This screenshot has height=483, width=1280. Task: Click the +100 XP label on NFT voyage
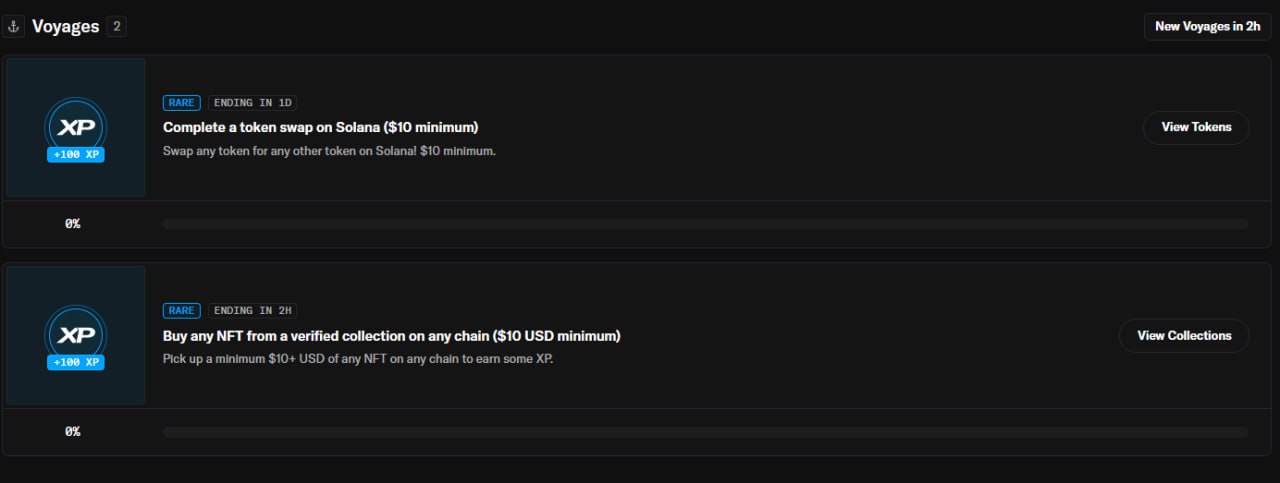(76, 362)
